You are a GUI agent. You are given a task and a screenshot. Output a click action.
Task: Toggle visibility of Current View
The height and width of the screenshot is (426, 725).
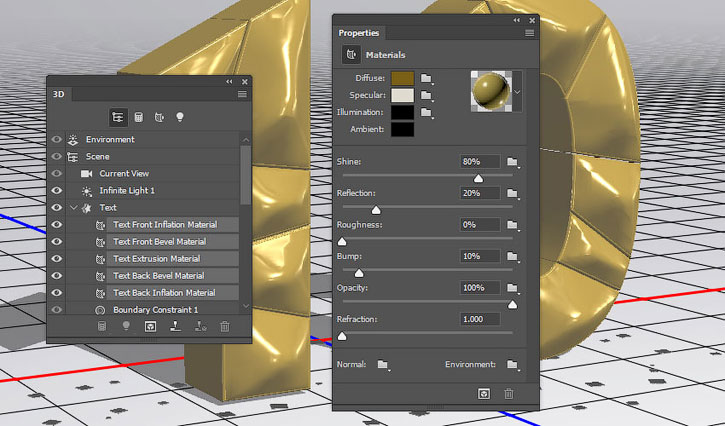tap(56, 173)
